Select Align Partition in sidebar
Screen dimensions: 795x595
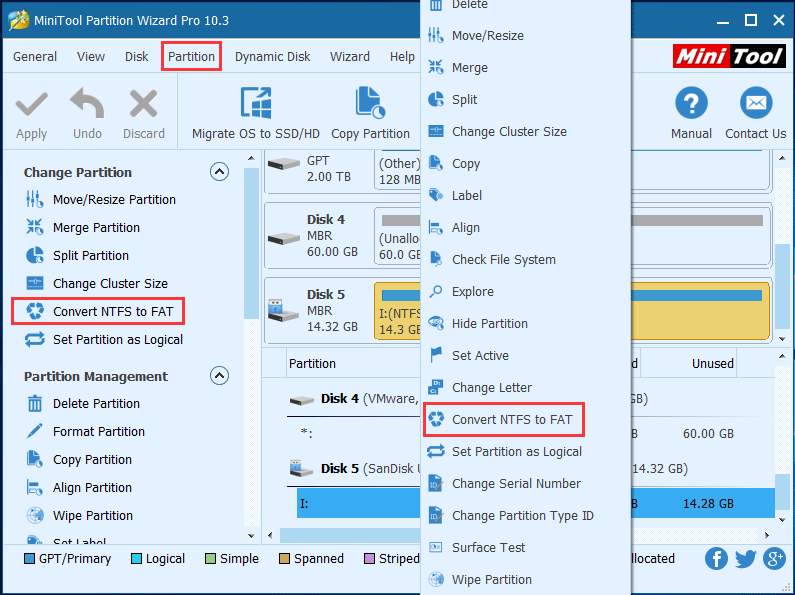79,488
